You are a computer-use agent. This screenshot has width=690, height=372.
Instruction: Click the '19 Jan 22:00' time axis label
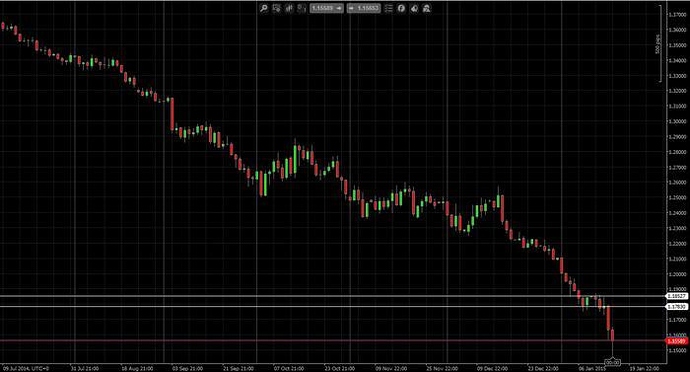(x=644, y=368)
